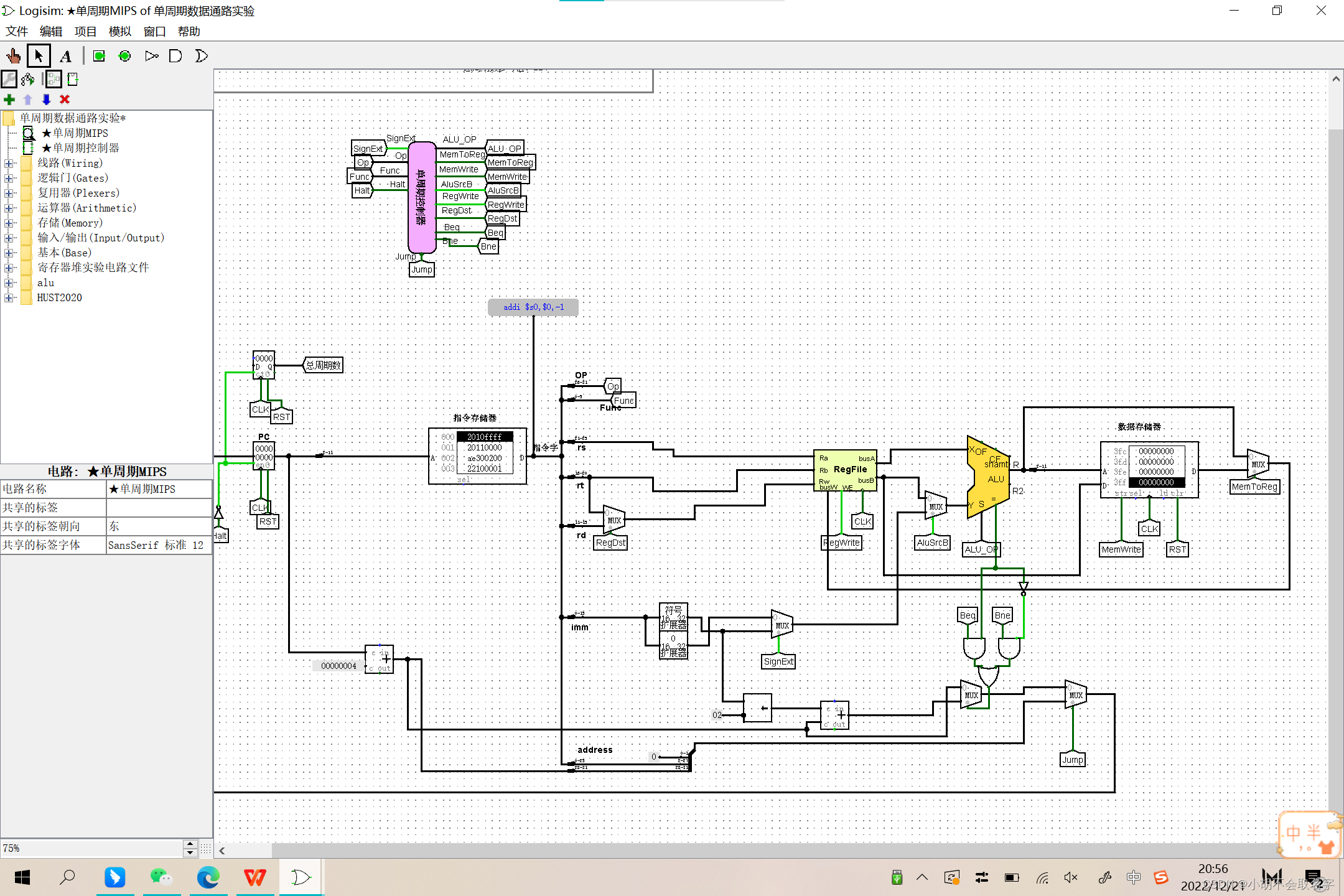The image size is (1344, 896).
Task: Choose the NOT gate tool
Action: (151, 56)
